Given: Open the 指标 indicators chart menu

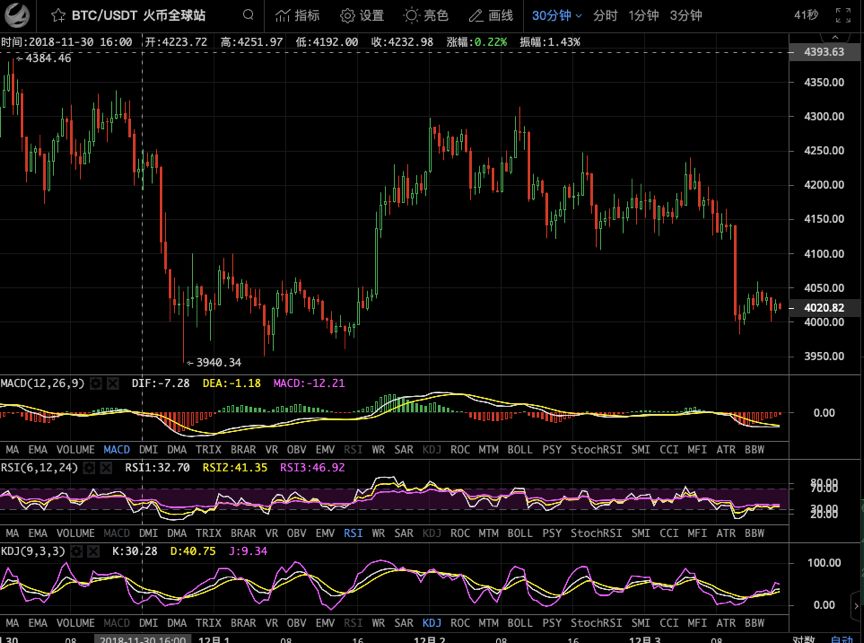Looking at the screenshot, I should [x=297, y=16].
